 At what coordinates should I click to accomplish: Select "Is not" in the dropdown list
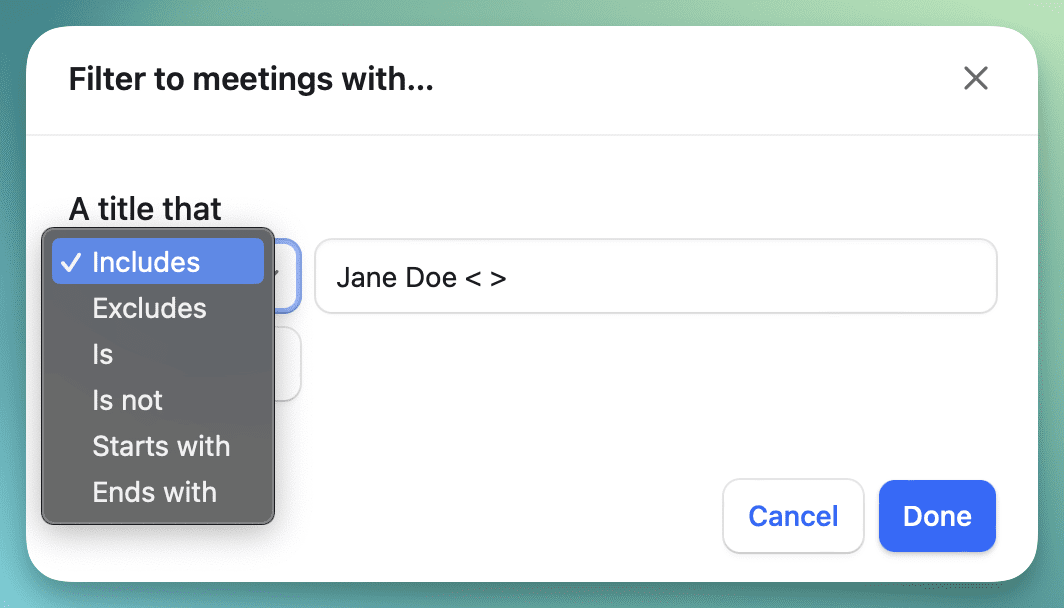127,400
